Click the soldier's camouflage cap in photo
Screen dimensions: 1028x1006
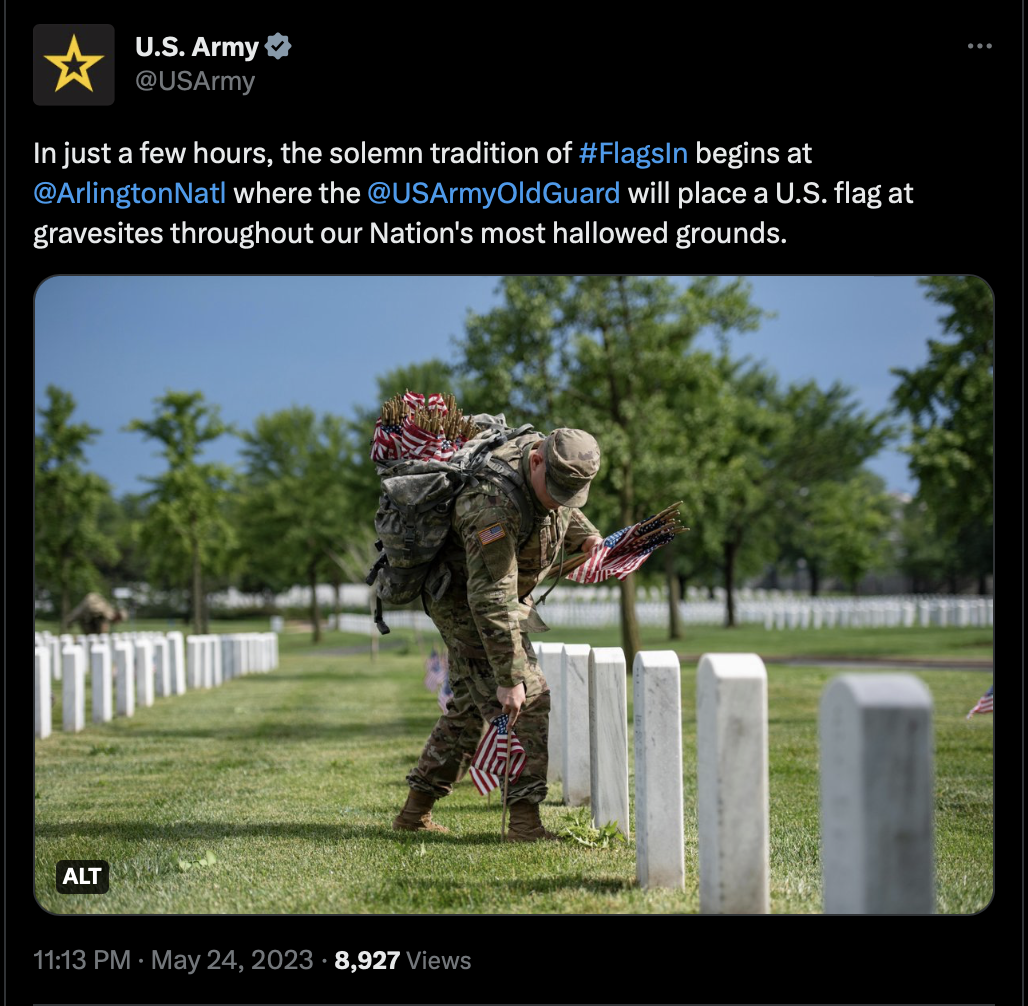pyautogui.click(x=570, y=467)
